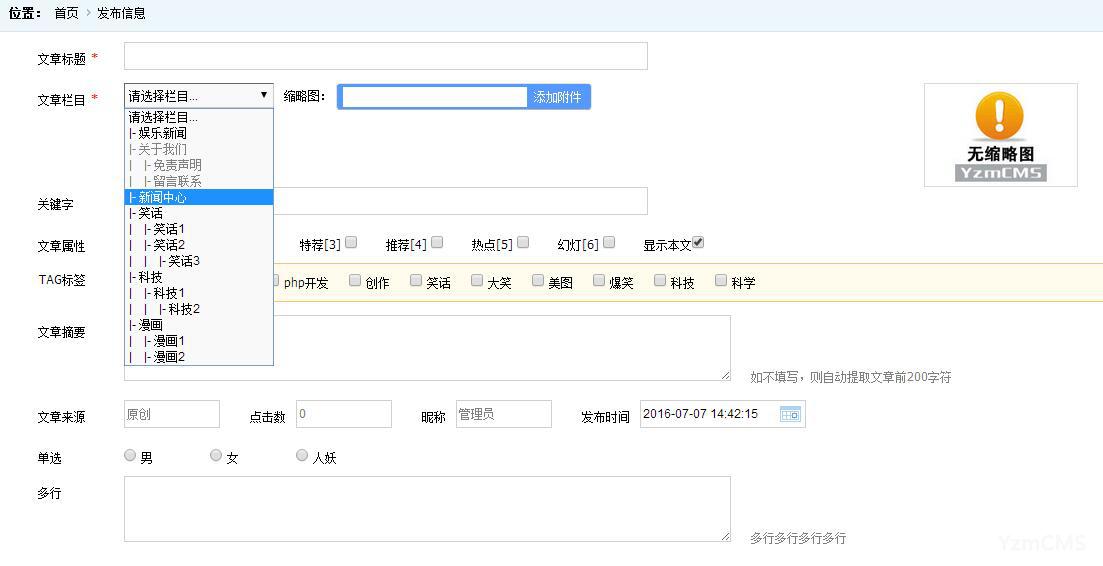Click the 添加附件 button
This screenshot has height=566, width=1103.
(557, 97)
